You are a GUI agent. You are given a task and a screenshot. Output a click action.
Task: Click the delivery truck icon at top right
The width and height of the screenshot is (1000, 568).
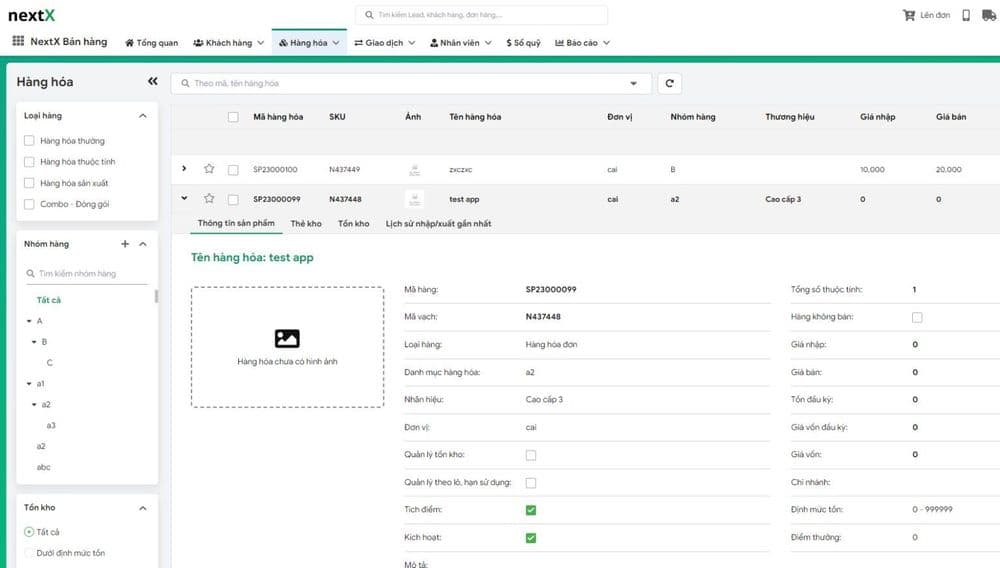pyautogui.click(x=991, y=15)
